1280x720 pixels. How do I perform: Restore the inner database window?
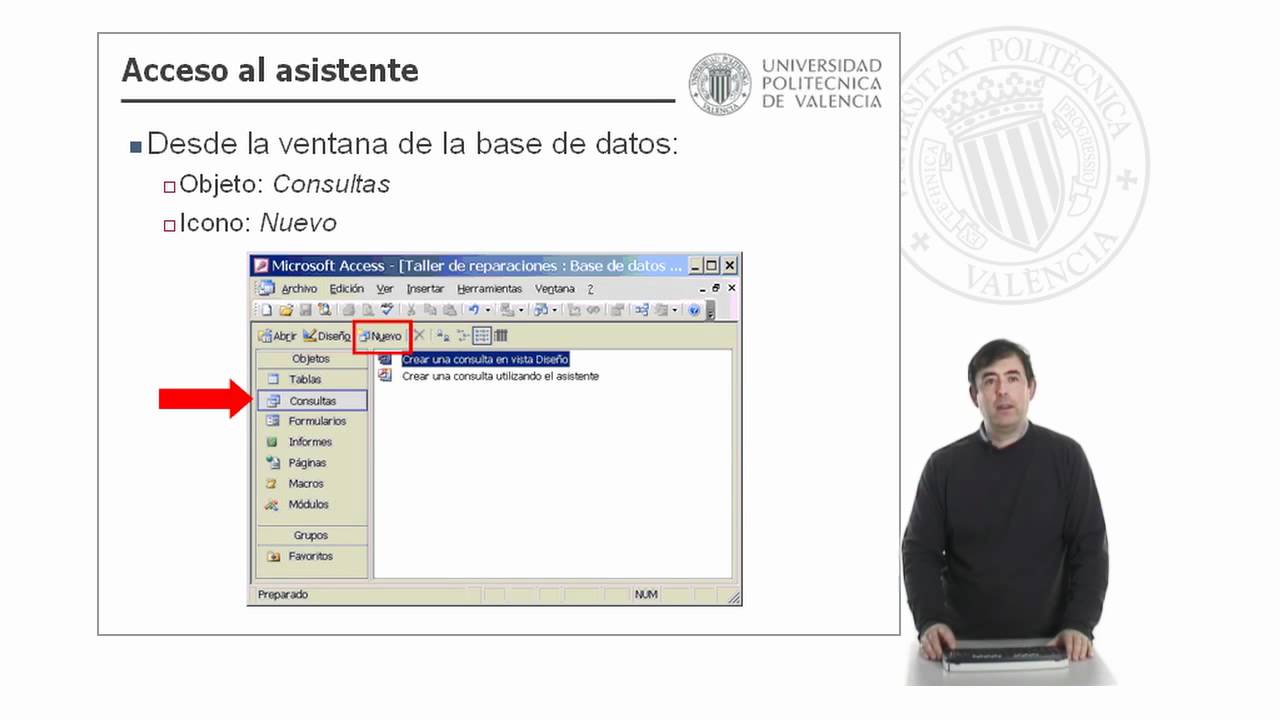point(716,288)
